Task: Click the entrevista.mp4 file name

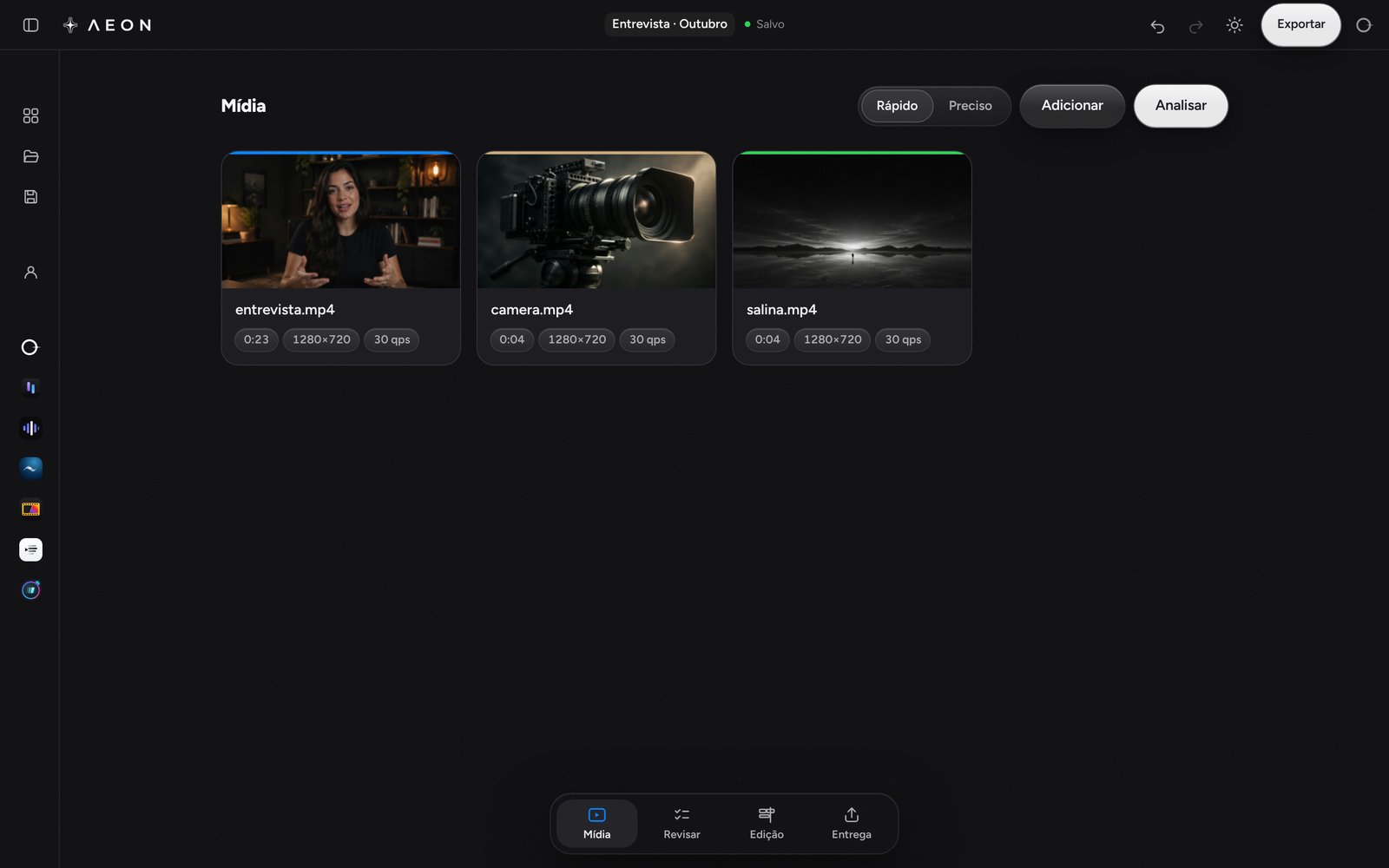Action: coord(285,310)
